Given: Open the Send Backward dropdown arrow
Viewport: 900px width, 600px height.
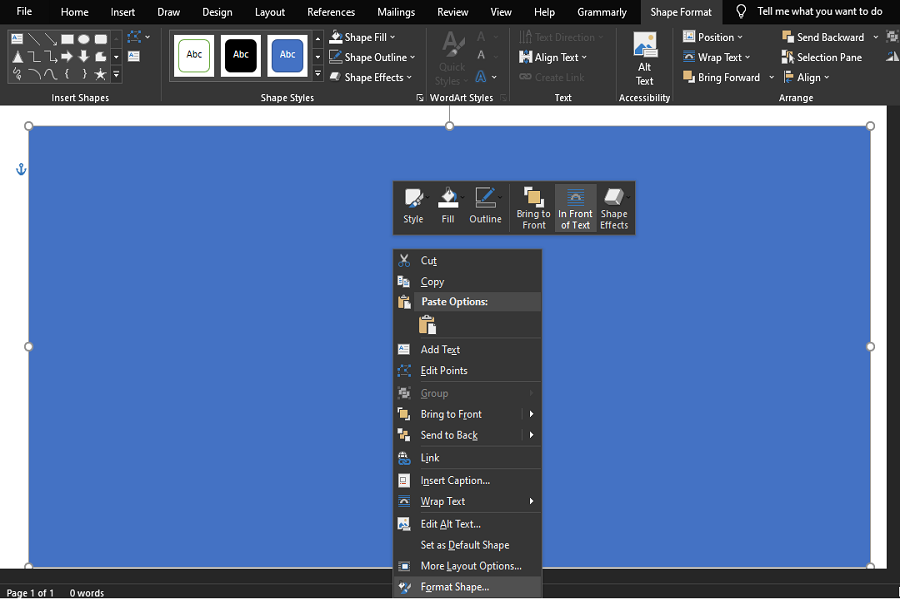Looking at the screenshot, I should (x=873, y=36).
